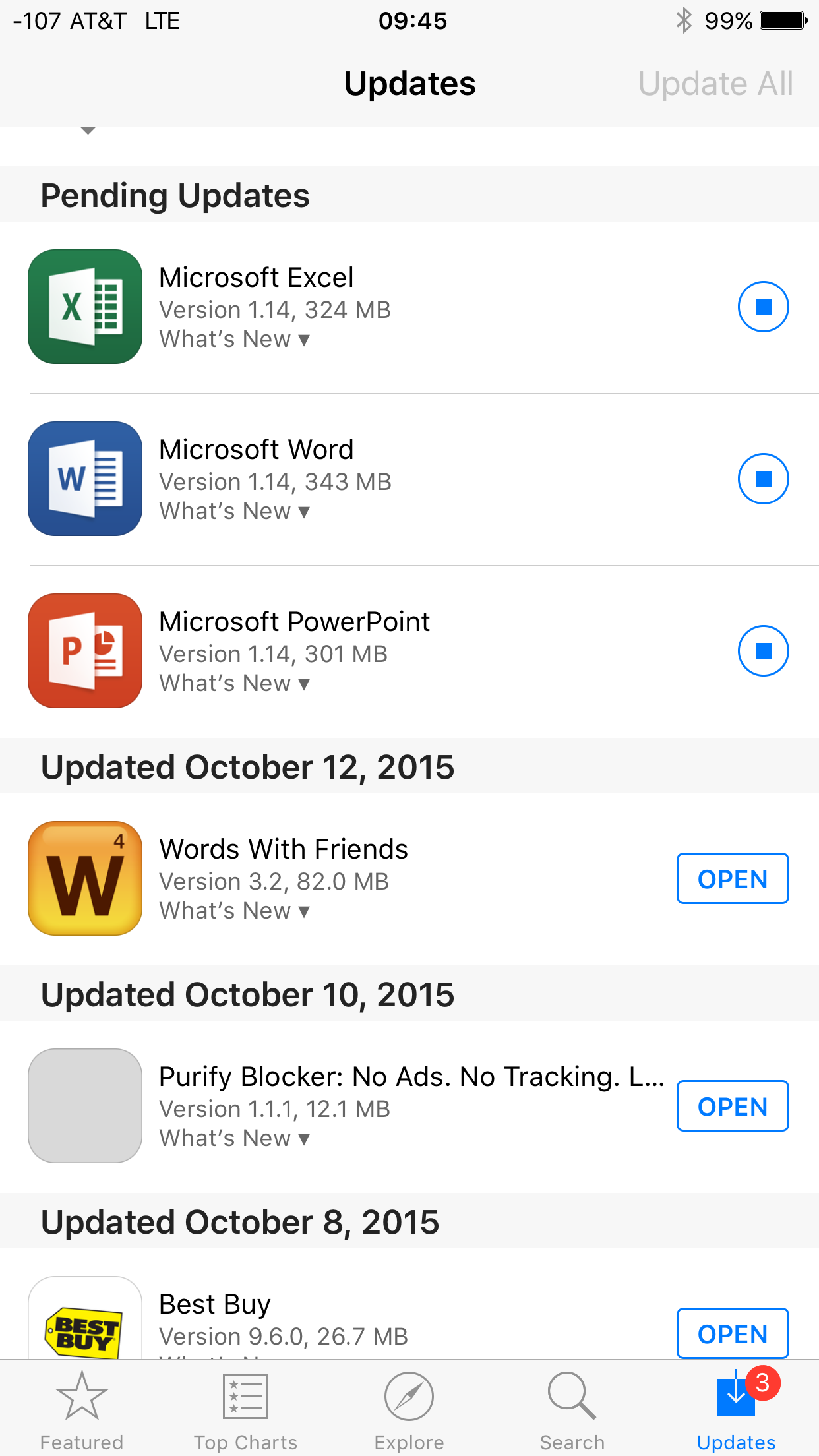
Task: Tap the Best Buy app icon
Action: (85, 1318)
